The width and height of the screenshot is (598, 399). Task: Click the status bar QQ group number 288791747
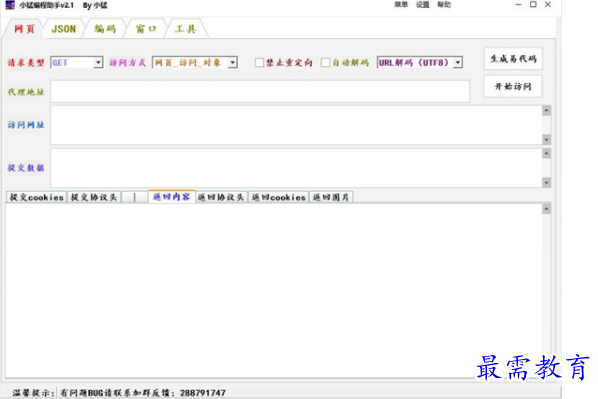203,393
